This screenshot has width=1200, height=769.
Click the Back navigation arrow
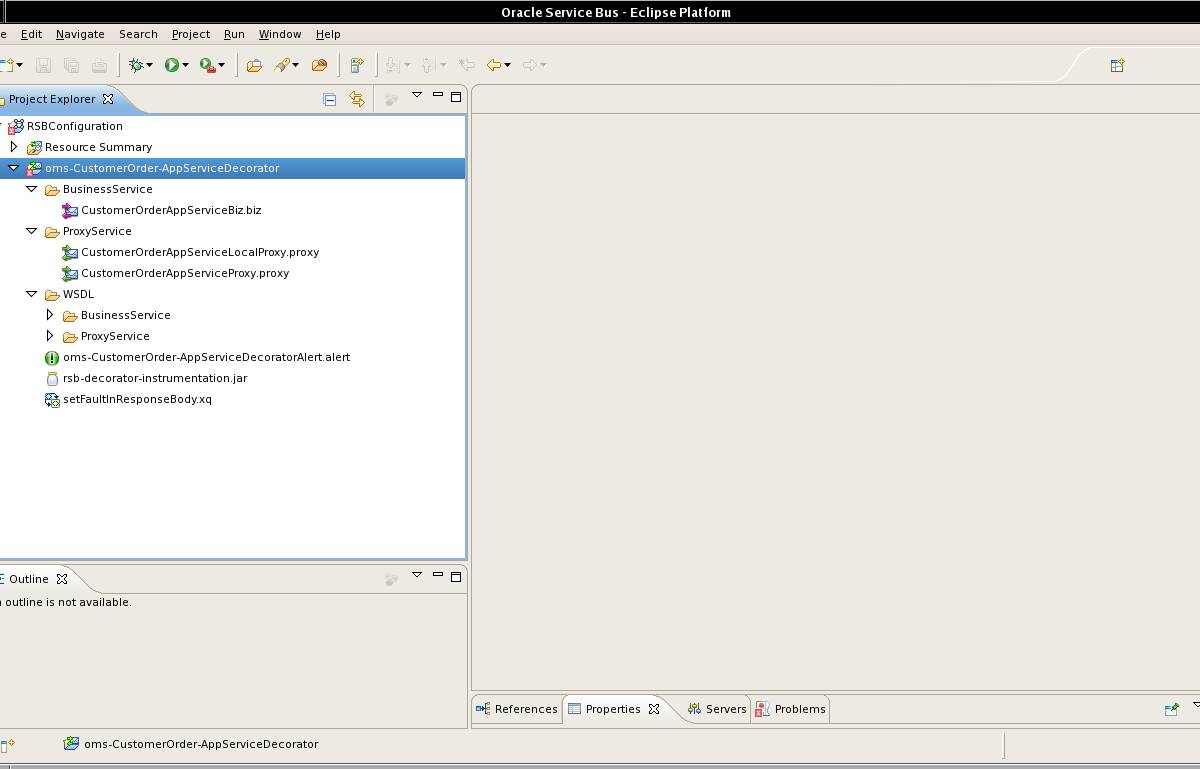pos(493,65)
